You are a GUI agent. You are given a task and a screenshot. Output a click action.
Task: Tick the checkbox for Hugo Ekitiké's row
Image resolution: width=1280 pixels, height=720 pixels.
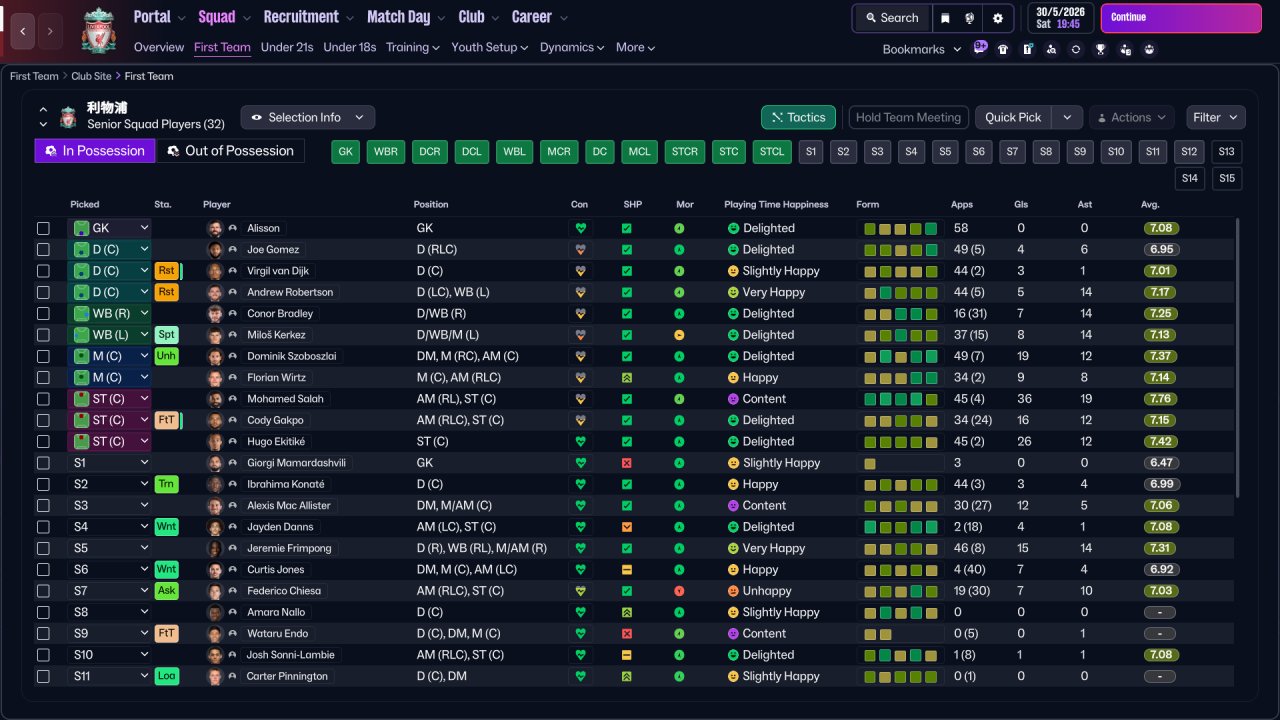(43, 441)
